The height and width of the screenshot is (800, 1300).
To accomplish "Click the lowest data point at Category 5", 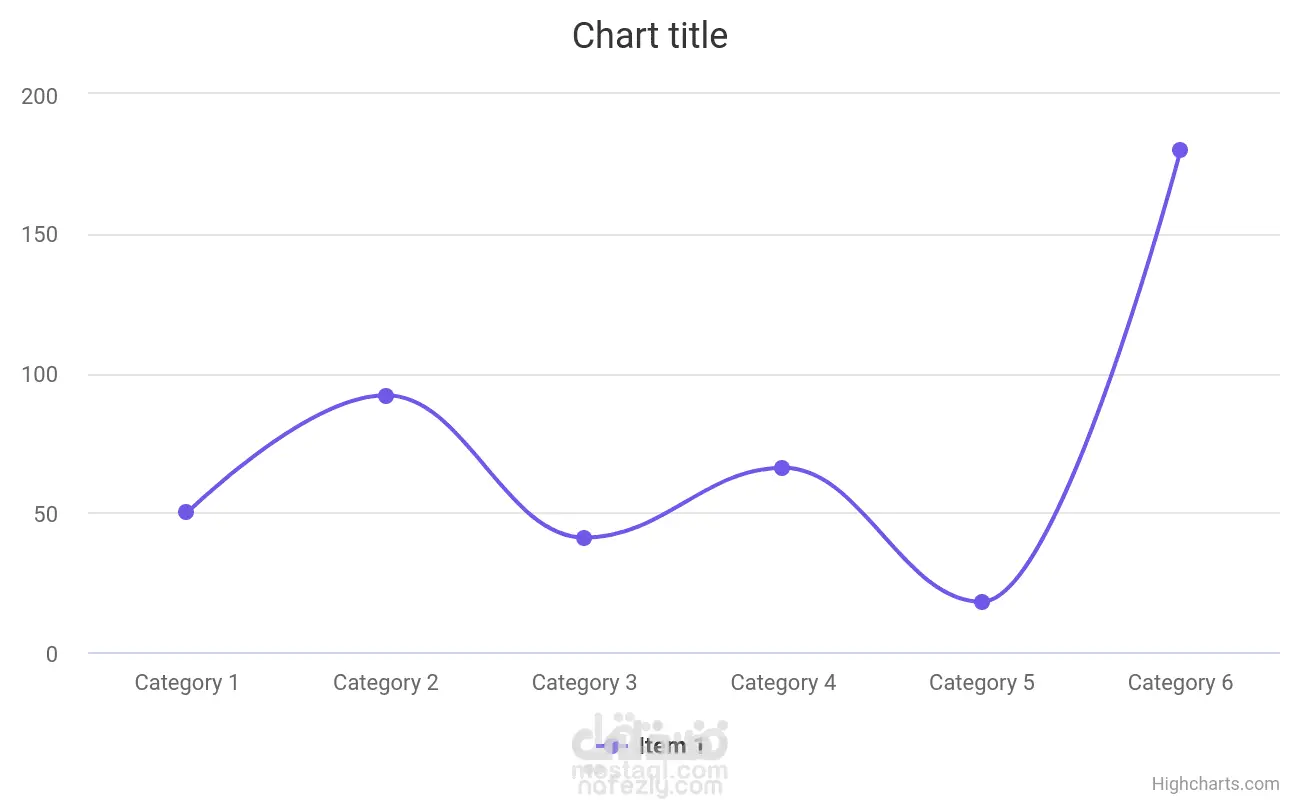I will [x=982, y=602].
